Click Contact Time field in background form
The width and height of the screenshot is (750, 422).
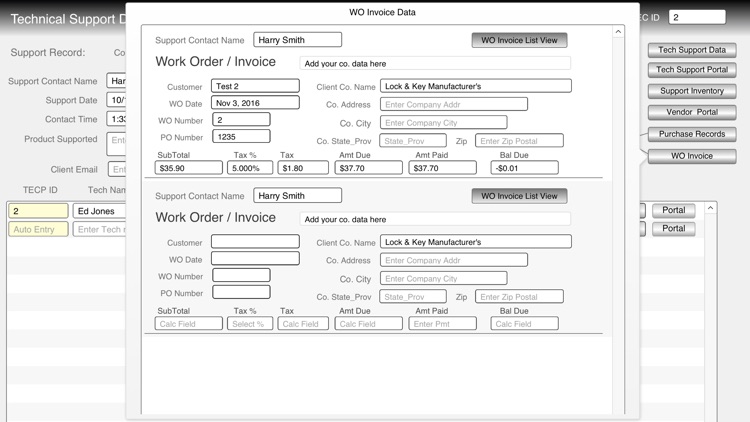[x=116, y=119]
